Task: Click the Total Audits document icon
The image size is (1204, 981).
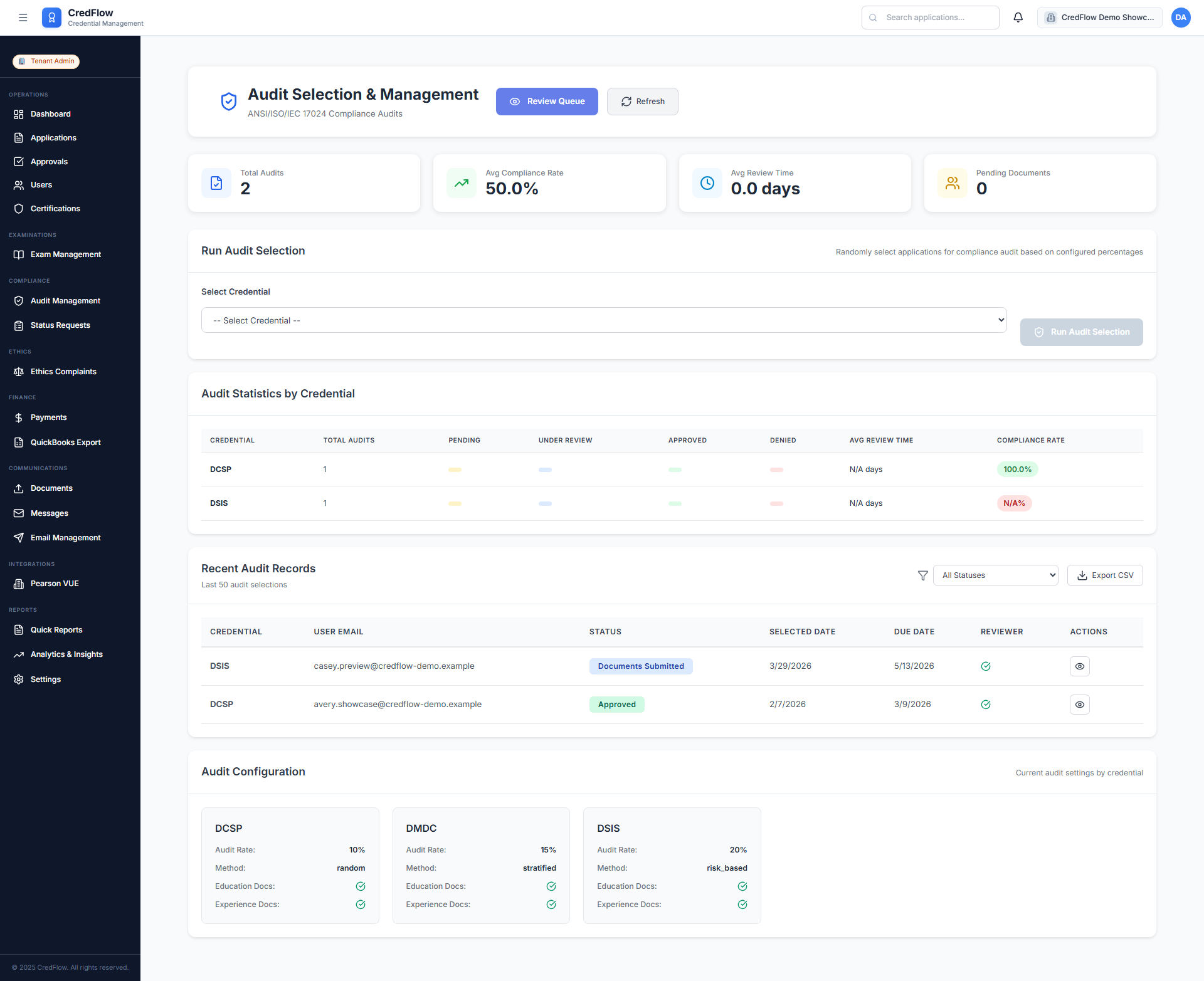Action: coord(216,183)
